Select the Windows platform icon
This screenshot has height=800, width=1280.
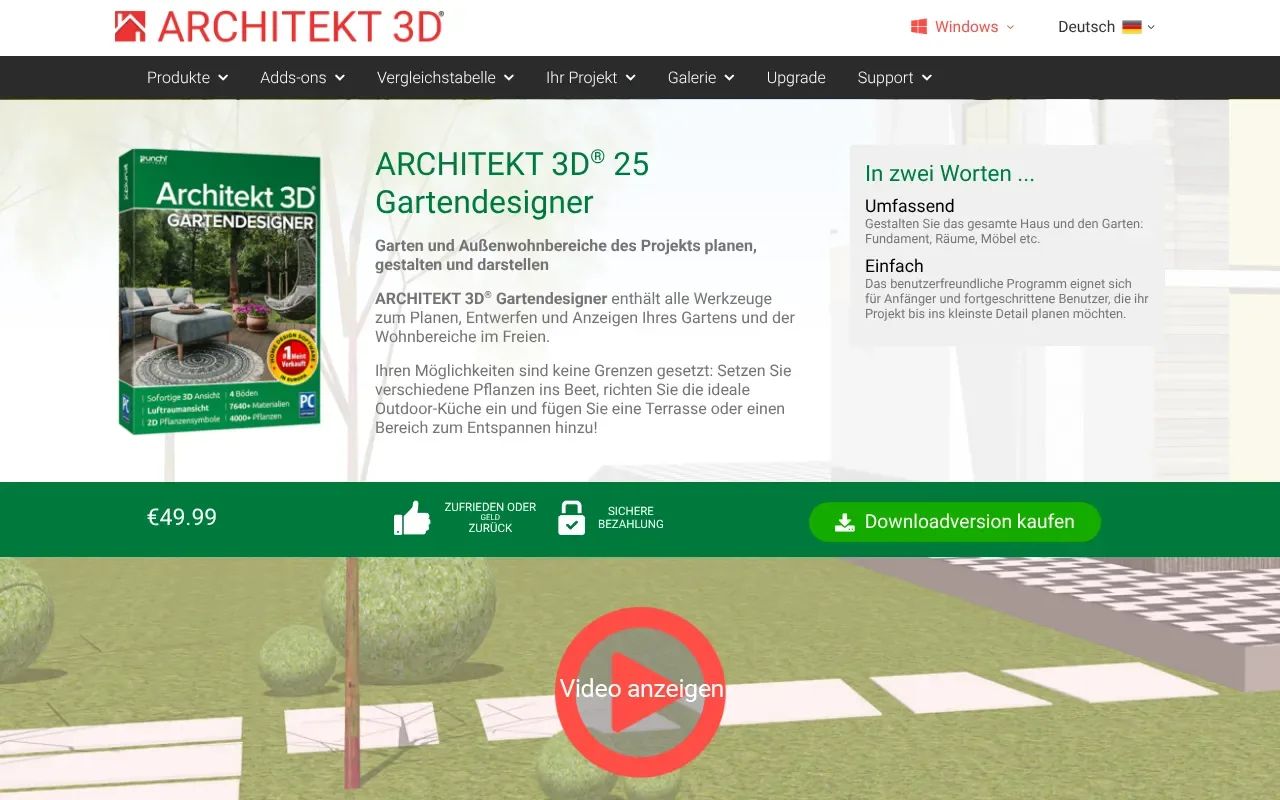[918, 26]
